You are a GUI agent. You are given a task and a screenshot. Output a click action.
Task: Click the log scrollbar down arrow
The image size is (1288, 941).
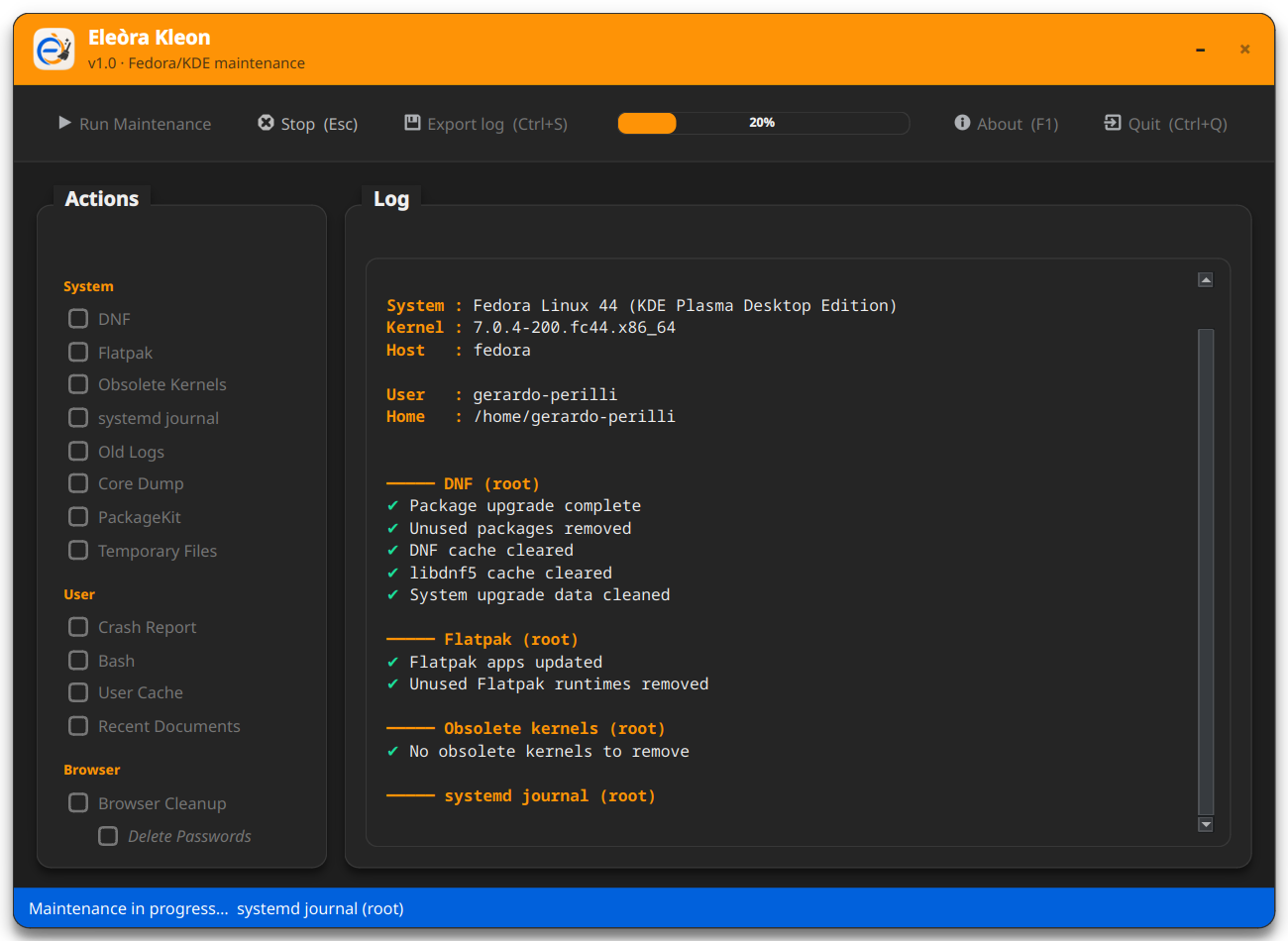tap(1206, 824)
